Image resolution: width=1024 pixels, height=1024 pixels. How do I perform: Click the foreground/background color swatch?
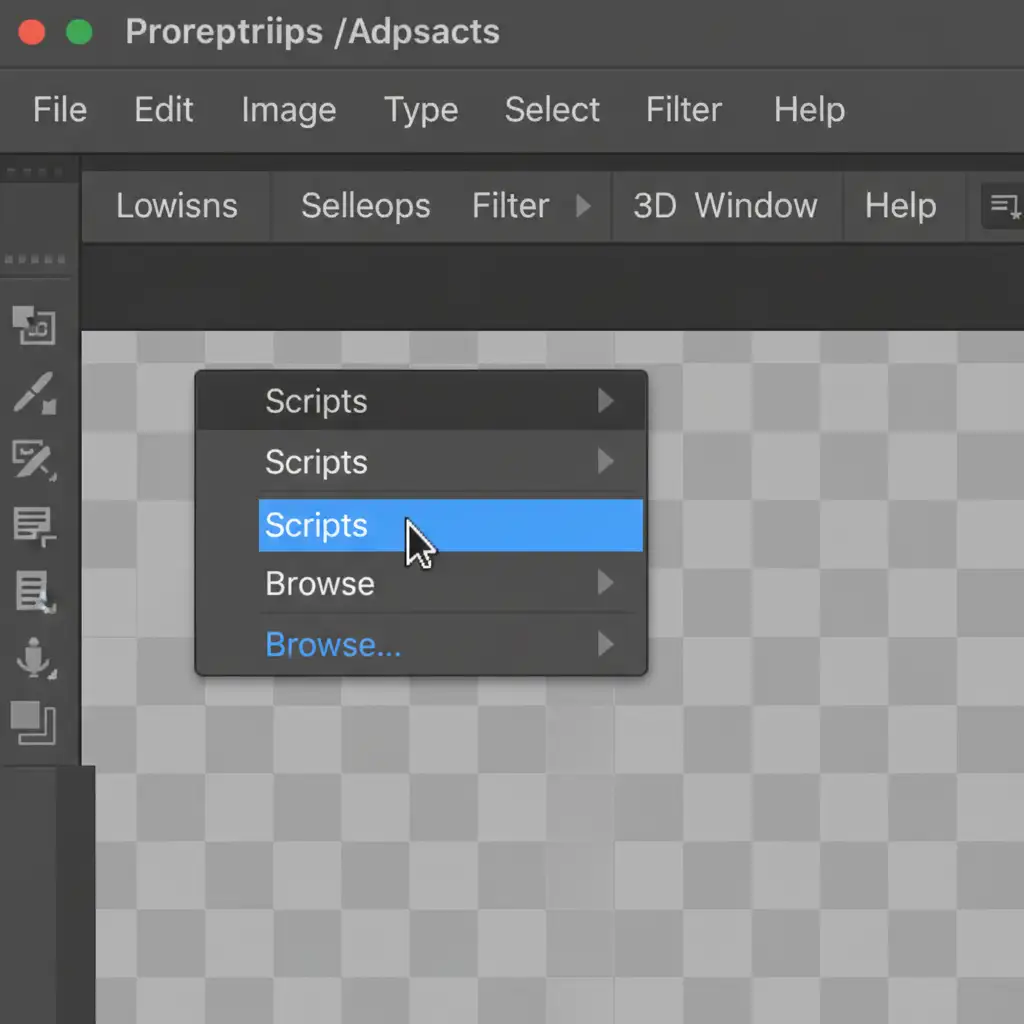pyautogui.click(x=33, y=722)
